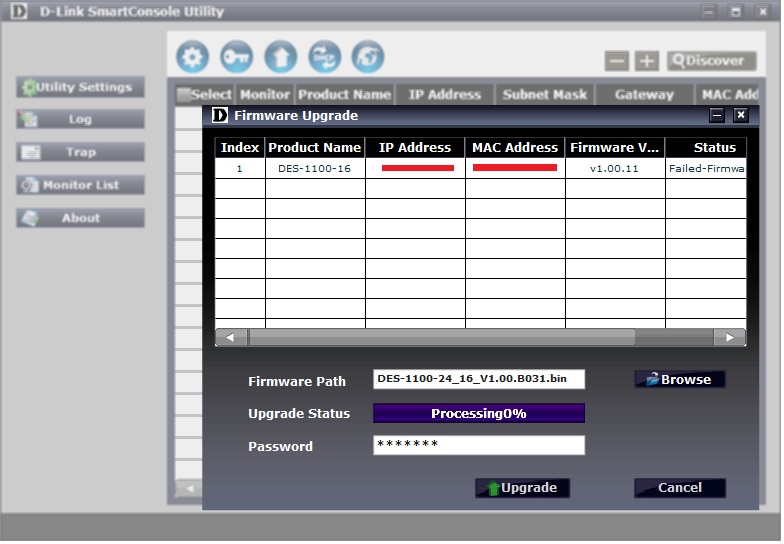Click the DHCP refresh toolbar icon
This screenshot has height=544, width=784.
pyautogui.click(x=324, y=57)
